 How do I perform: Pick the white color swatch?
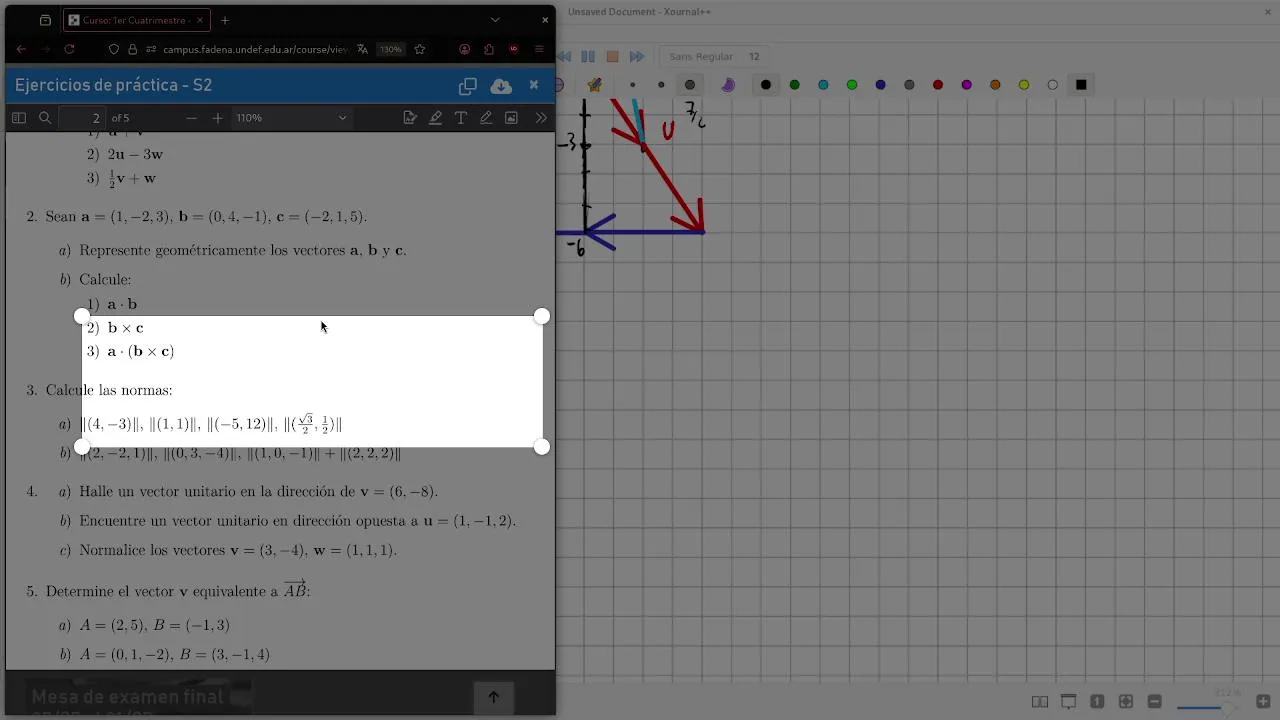coord(1053,85)
